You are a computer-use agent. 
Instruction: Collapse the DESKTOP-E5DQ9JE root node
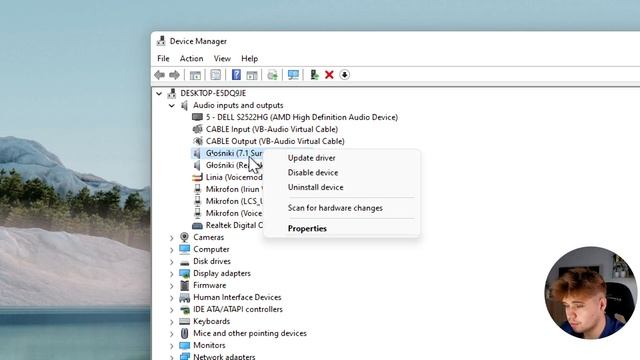click(159, 93)
